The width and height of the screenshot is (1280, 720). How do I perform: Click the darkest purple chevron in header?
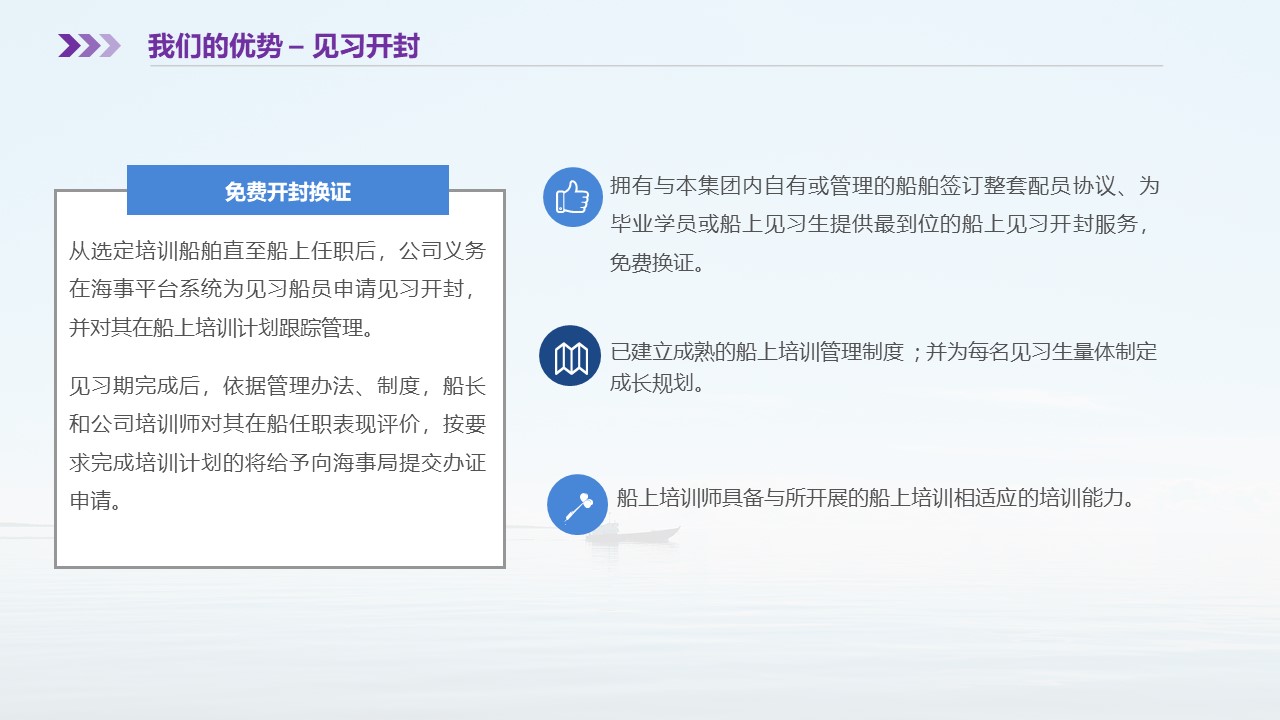click(69, 46)
